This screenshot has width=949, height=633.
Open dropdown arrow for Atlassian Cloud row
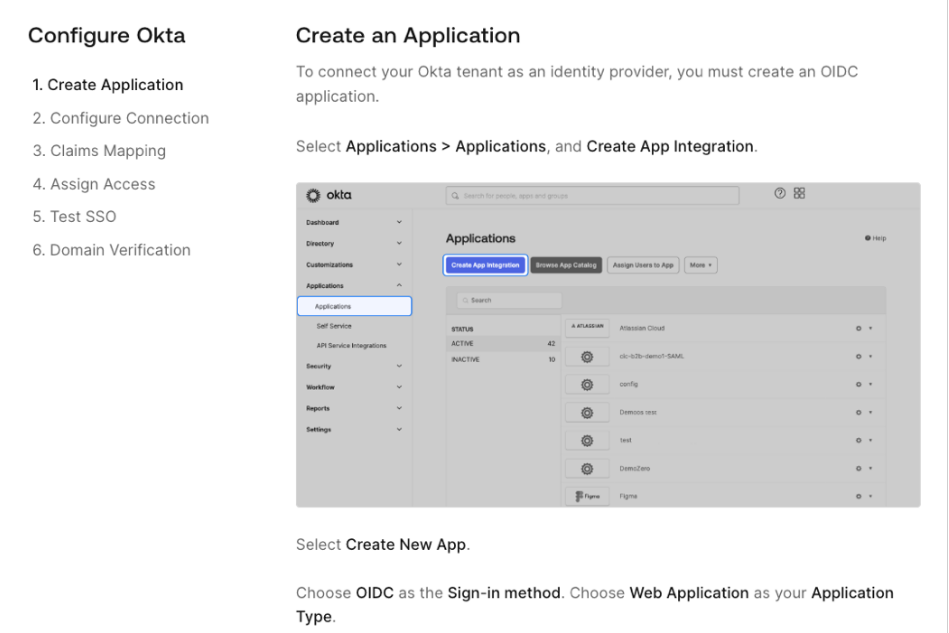871,328
